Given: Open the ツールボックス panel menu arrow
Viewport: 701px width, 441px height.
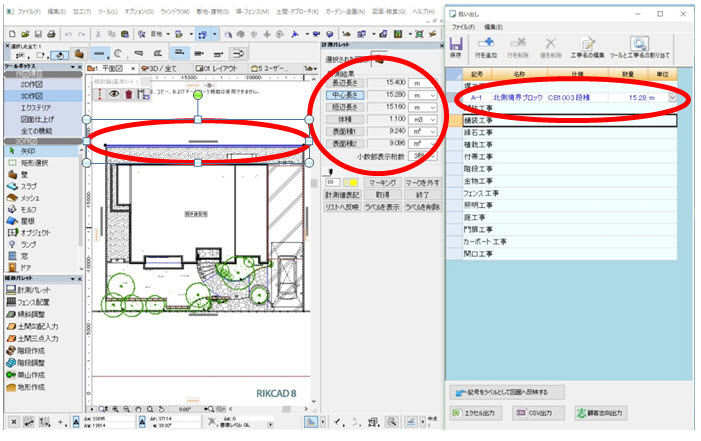Looking at the screenshot, I should [73, 67].
